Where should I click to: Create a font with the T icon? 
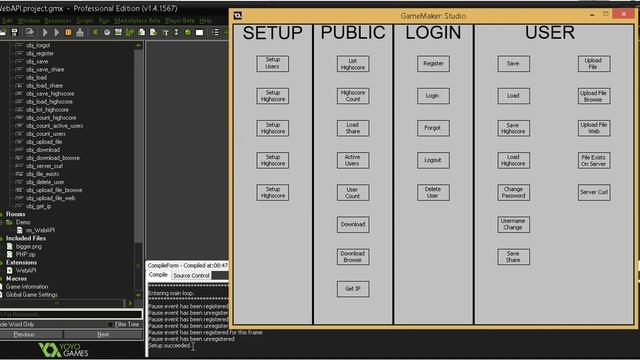pyautogui.click(x=165, y=32)
